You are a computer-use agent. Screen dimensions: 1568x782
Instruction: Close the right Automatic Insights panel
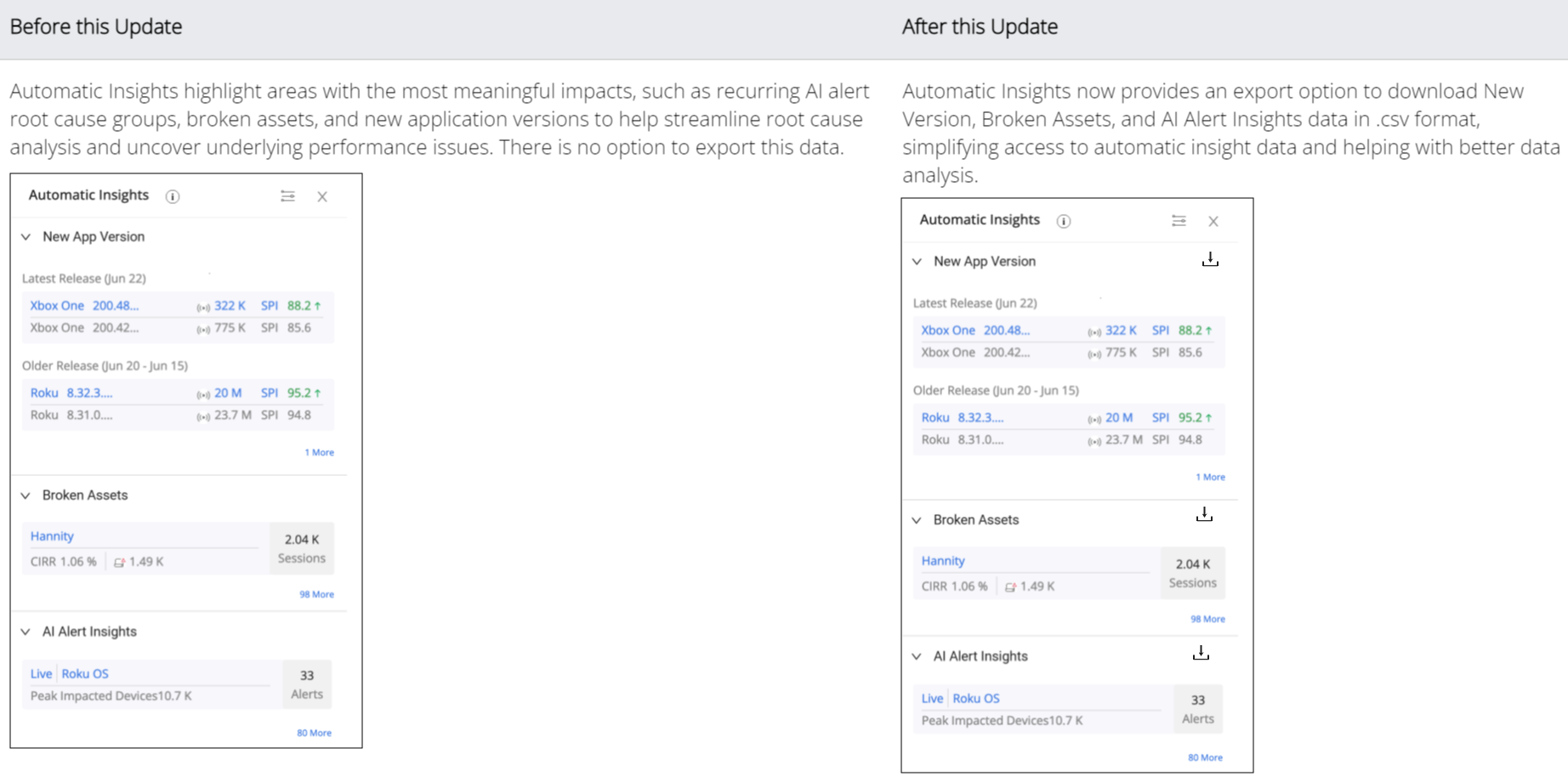[x=1213, y=221]
